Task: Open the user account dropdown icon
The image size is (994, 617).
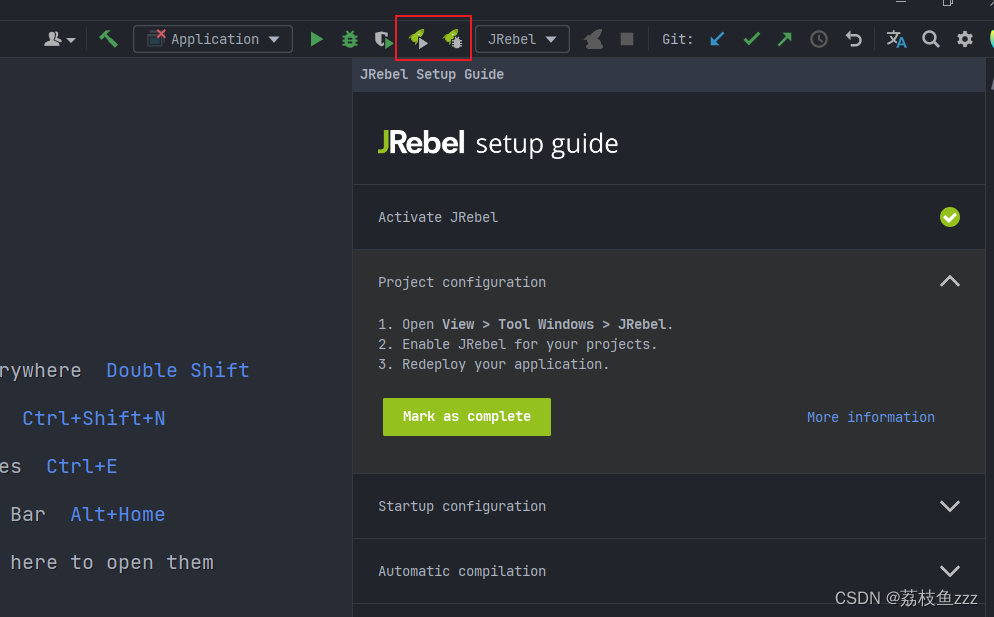Action: 60,39
